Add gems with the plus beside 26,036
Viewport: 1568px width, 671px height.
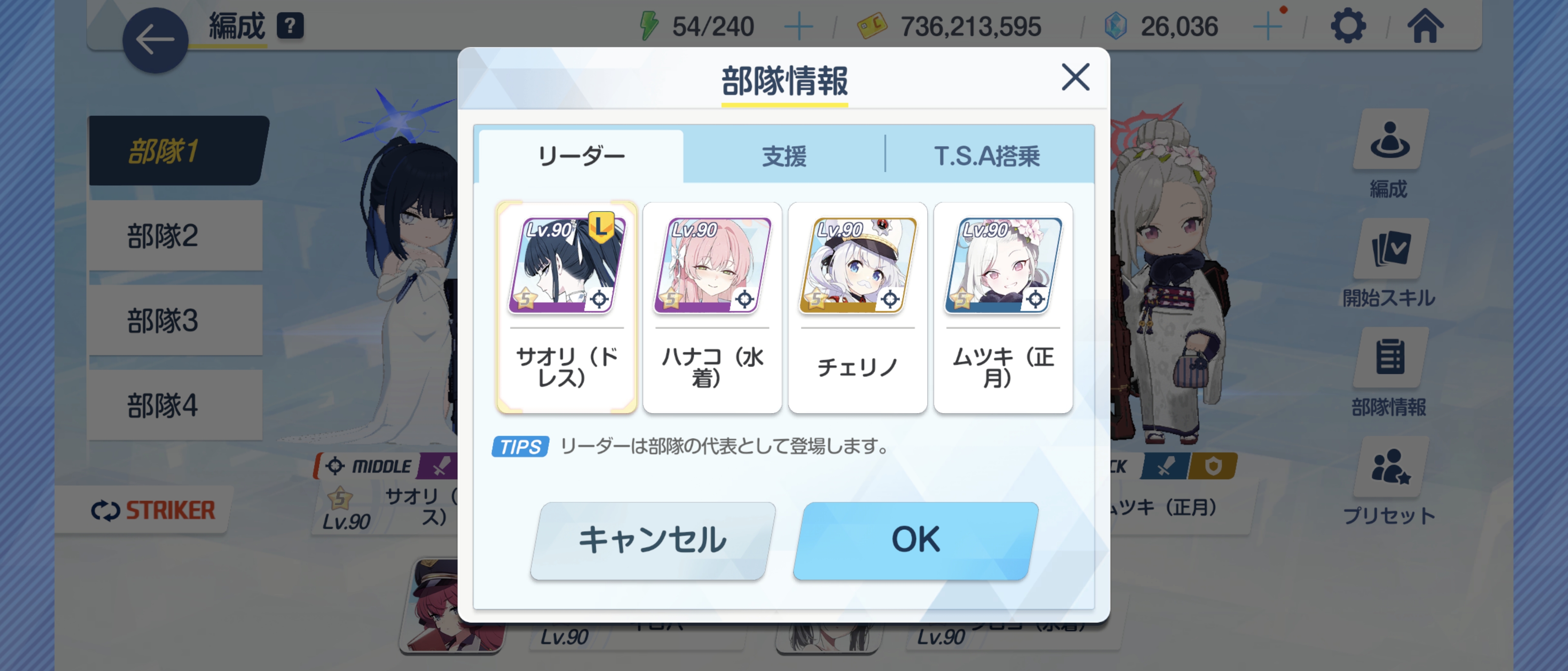[1269, 26]
